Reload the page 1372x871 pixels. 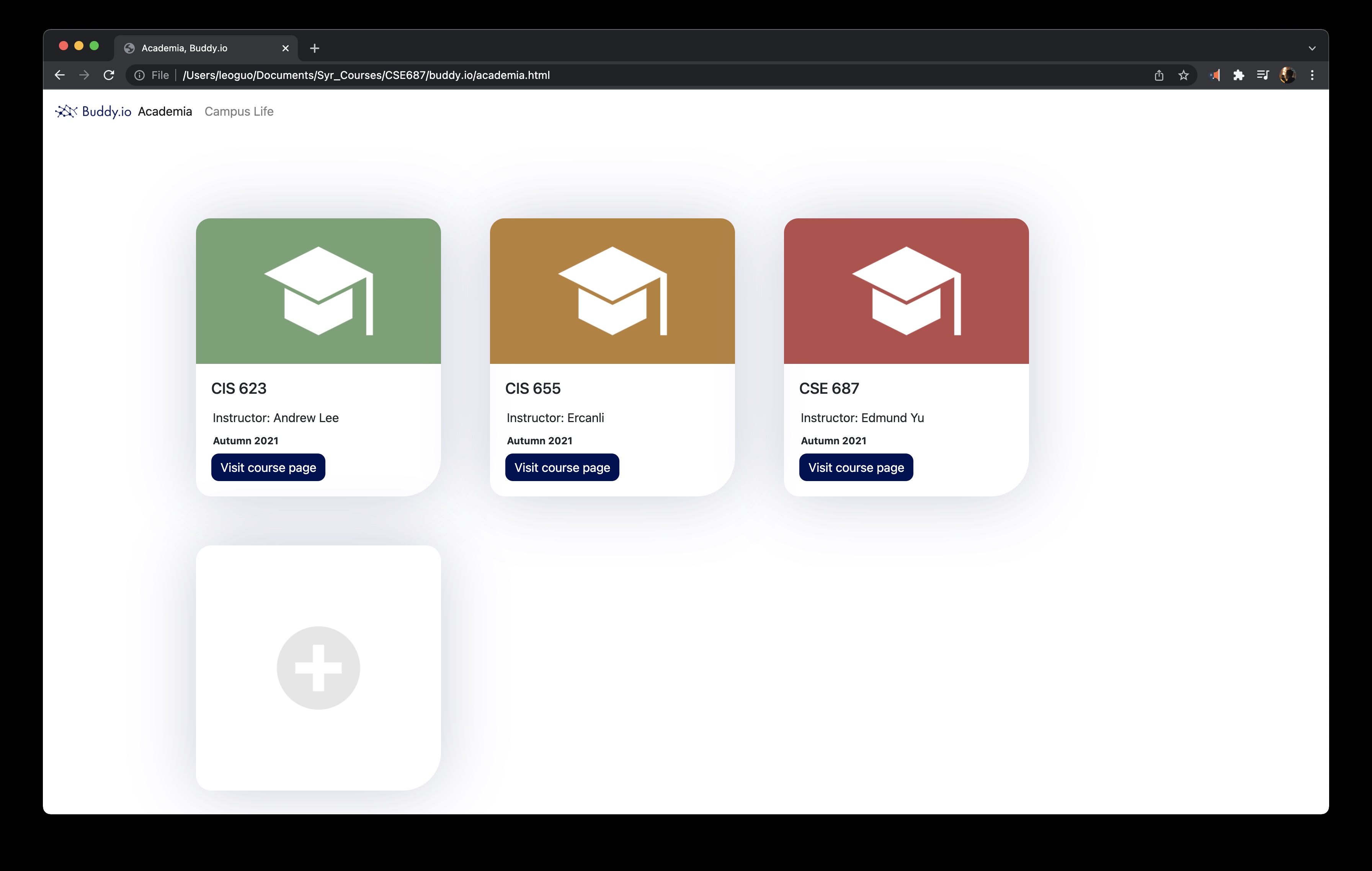(109, 75)
